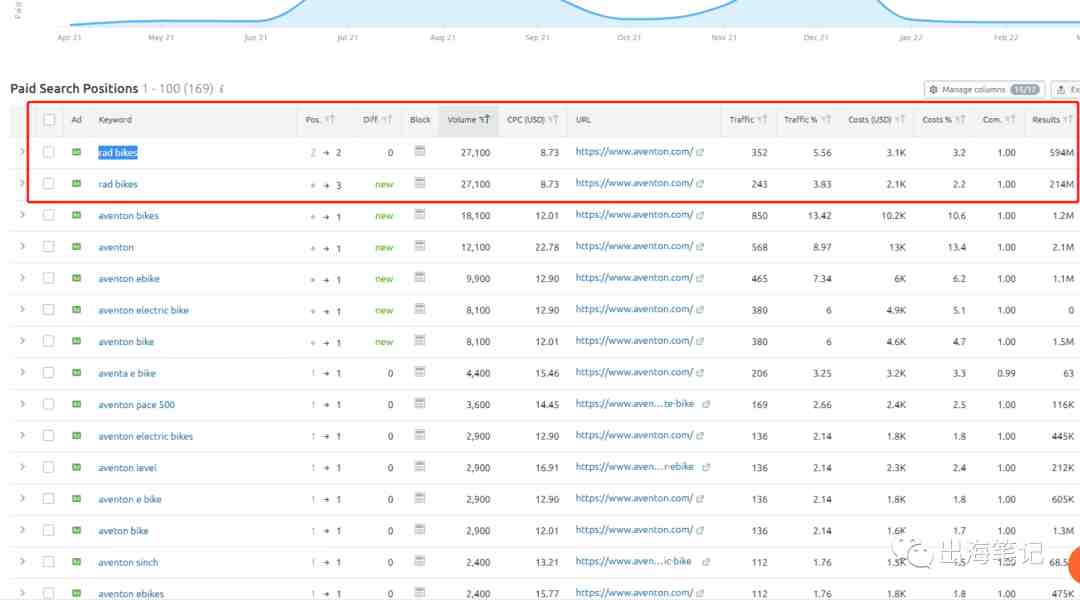Sort by the Costs (USD) column sort icon

900,120
